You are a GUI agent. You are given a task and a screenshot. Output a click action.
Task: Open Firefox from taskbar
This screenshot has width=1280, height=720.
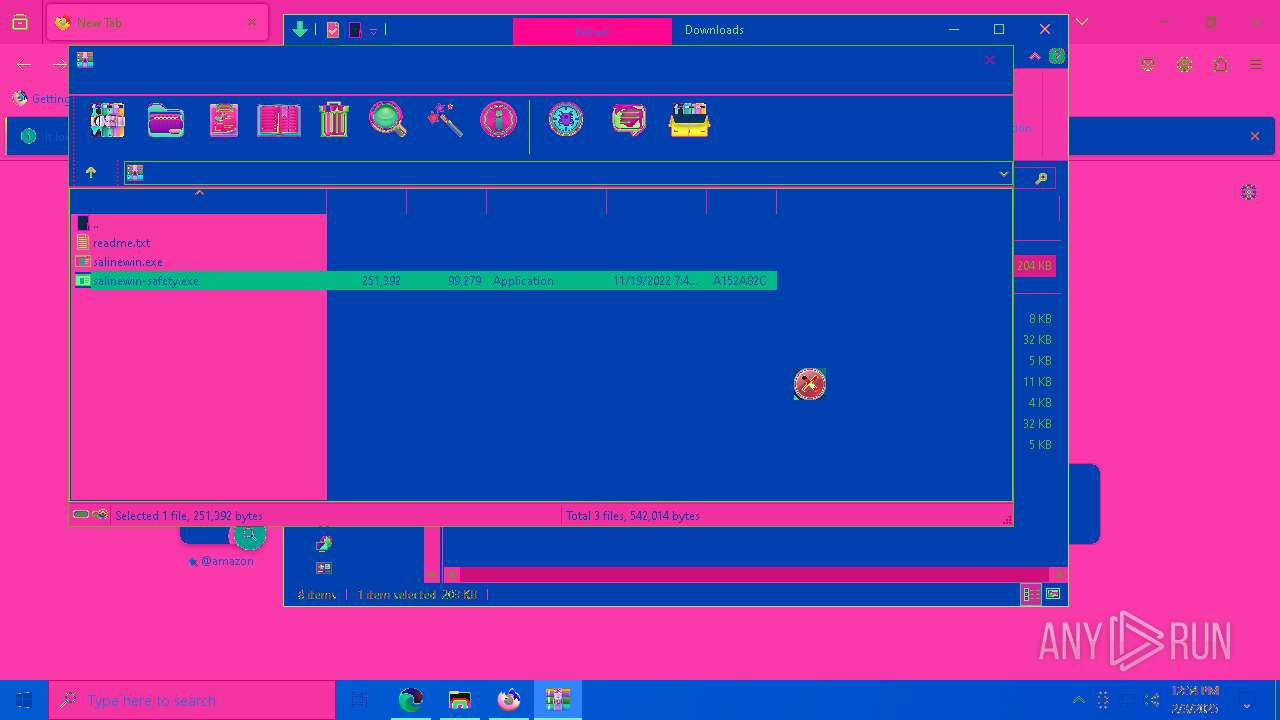(x=509, y=700)
